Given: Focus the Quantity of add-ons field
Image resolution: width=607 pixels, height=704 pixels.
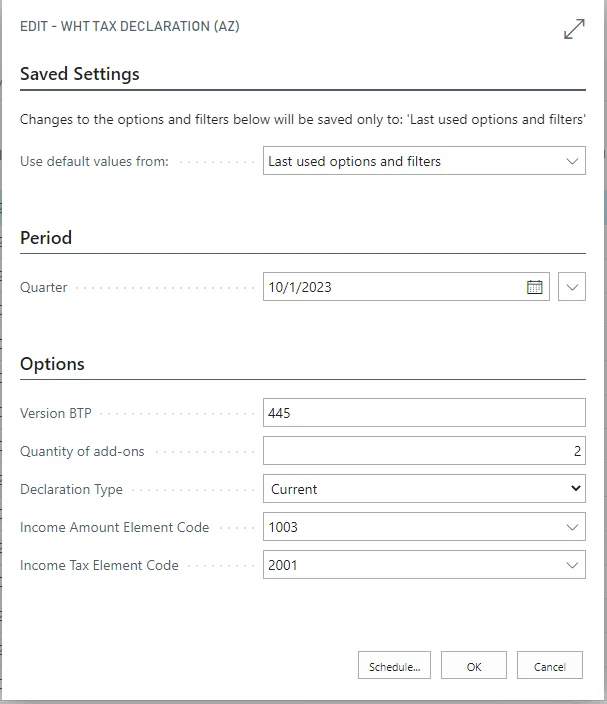Looking at the screenshot, I should (x=424, y=451).
